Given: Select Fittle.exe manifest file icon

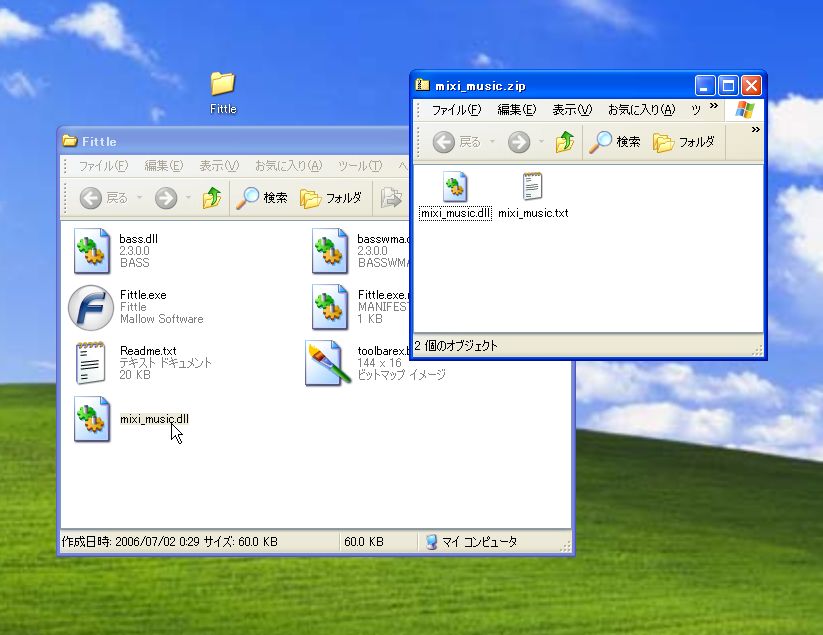Looking at the screenshot, I should point(330,307).
